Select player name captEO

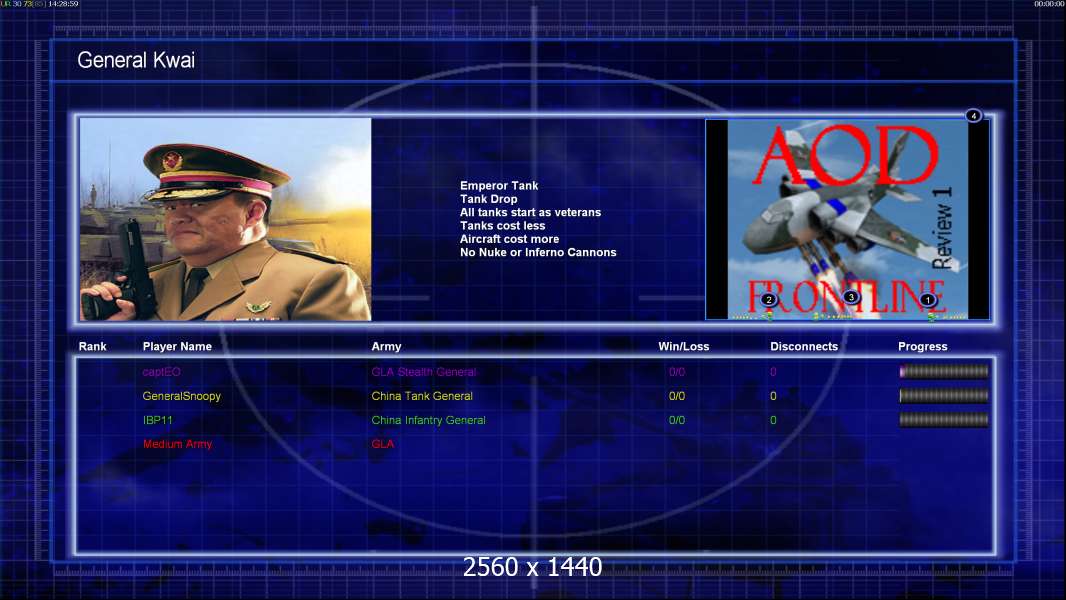[162, 372]
